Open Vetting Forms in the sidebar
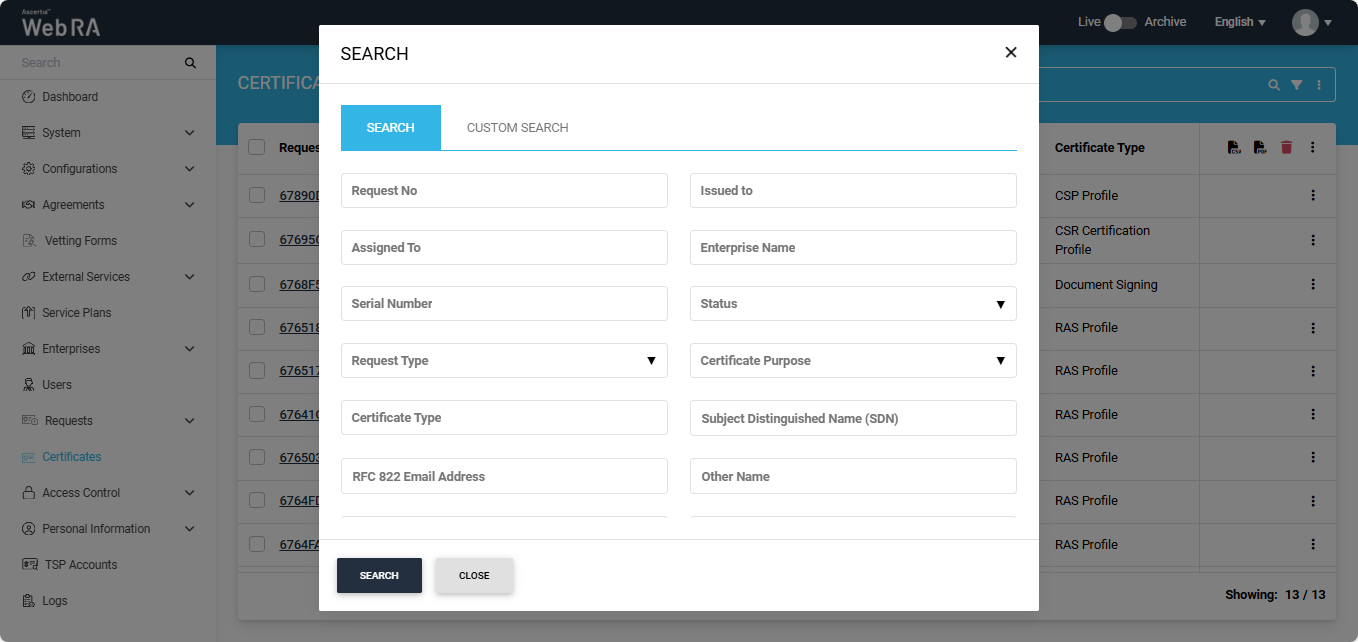Screen dimensions: 1358x642 click(x=80, y=241)
